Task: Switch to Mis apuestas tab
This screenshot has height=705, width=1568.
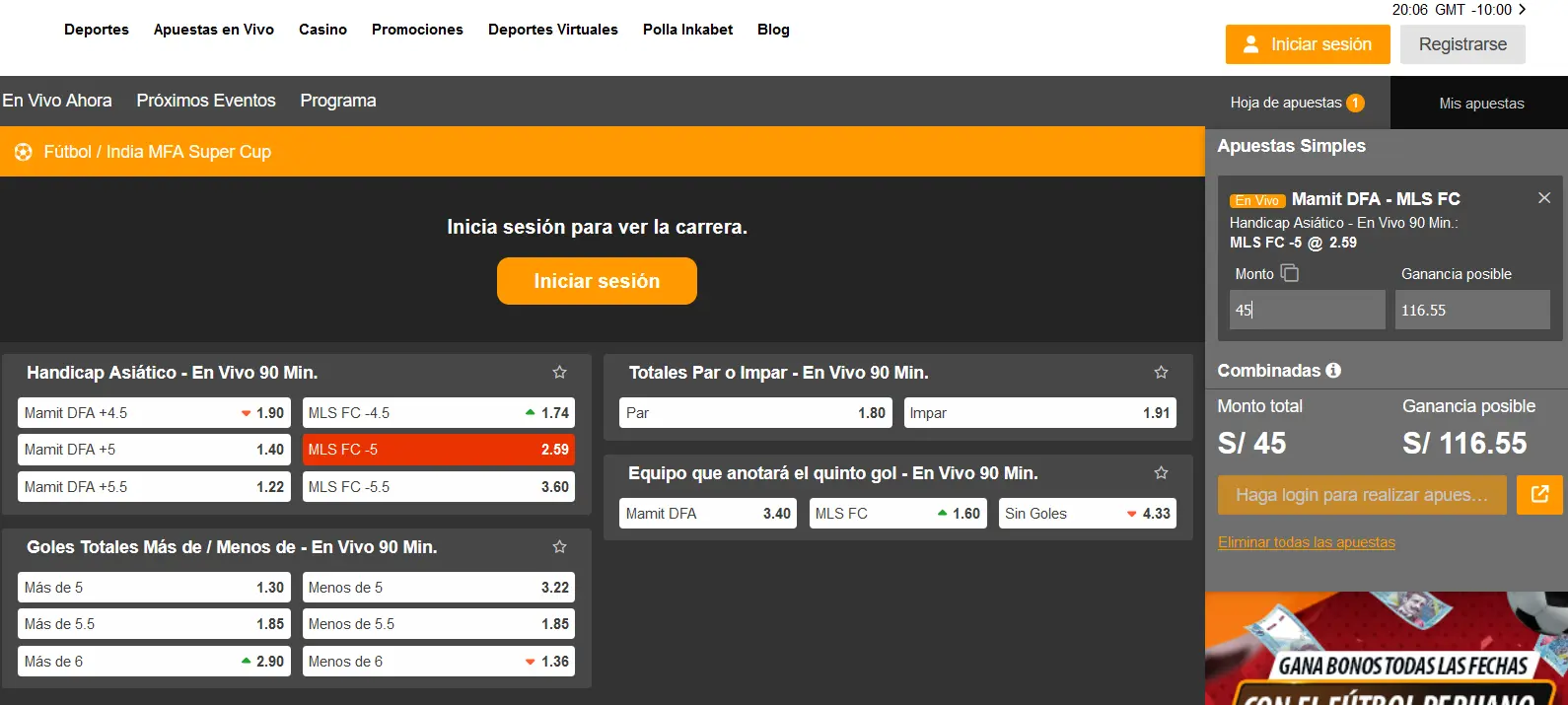Action: click(x=1480, y=104)
